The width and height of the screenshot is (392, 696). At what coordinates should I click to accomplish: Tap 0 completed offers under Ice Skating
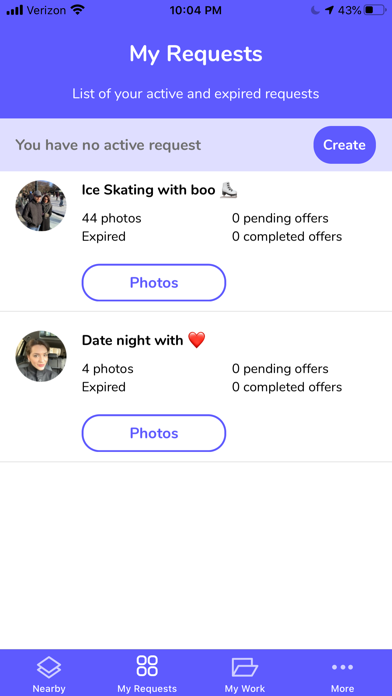click(x=287, y=237)
